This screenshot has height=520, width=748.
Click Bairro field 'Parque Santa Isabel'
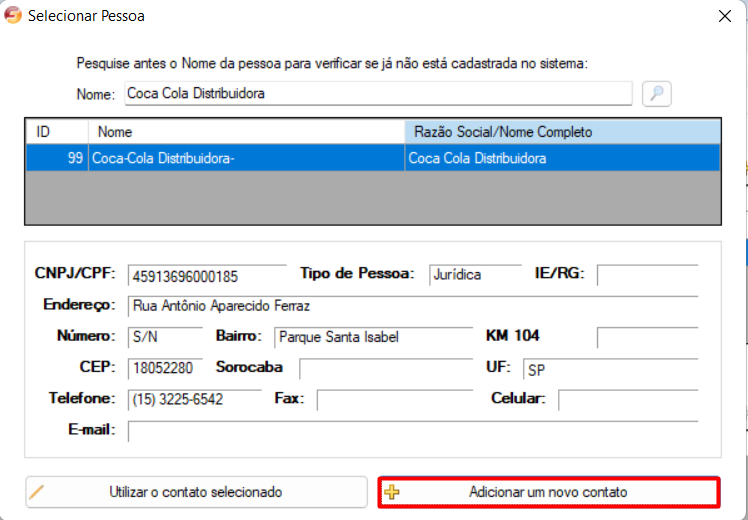(x=373, y=337)
